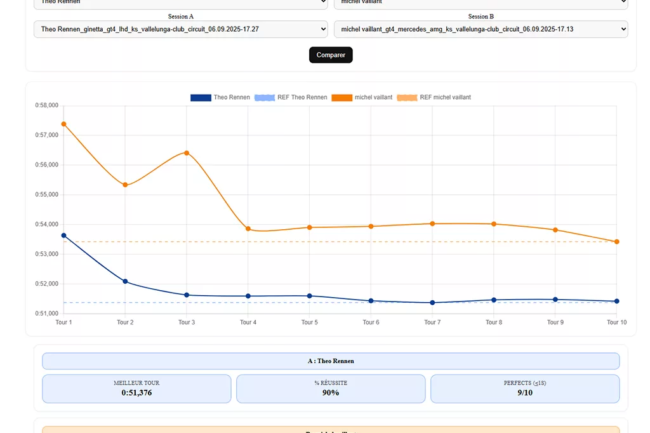The width and height of the screenshot is (650, 433).
Task: Click Theo Rennen Tour 3 data point
Action: coord(187,295)
